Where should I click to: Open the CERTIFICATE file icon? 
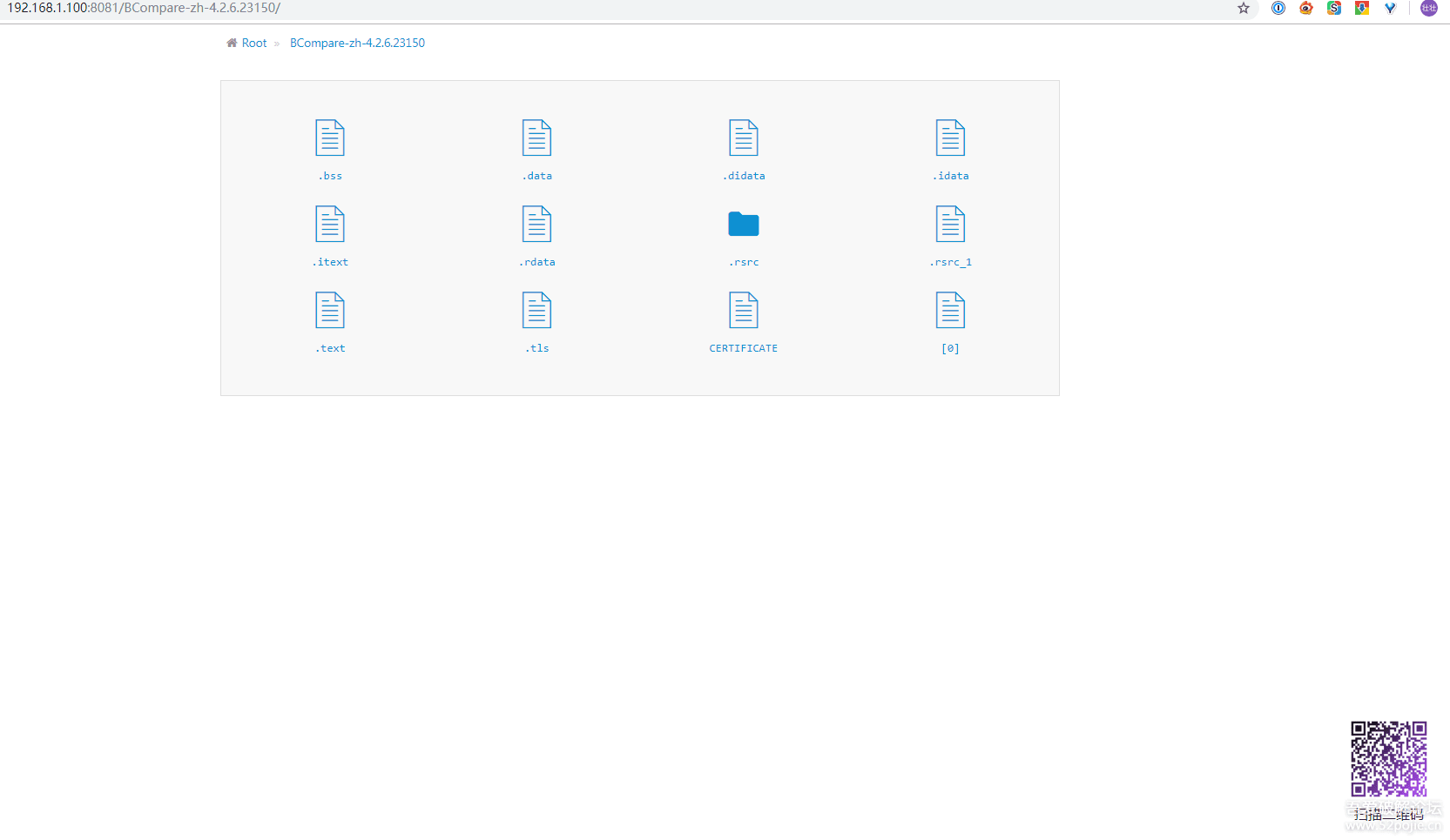click(744, 309)
